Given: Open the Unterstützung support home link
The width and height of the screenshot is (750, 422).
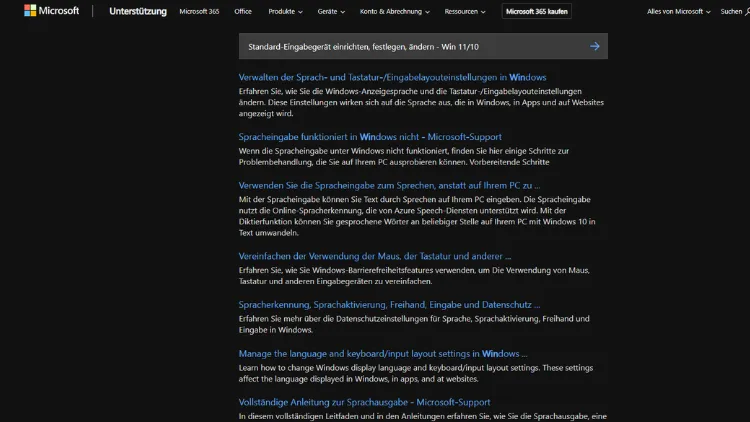Looking at the screenshot, I should (x=138, y=11).
